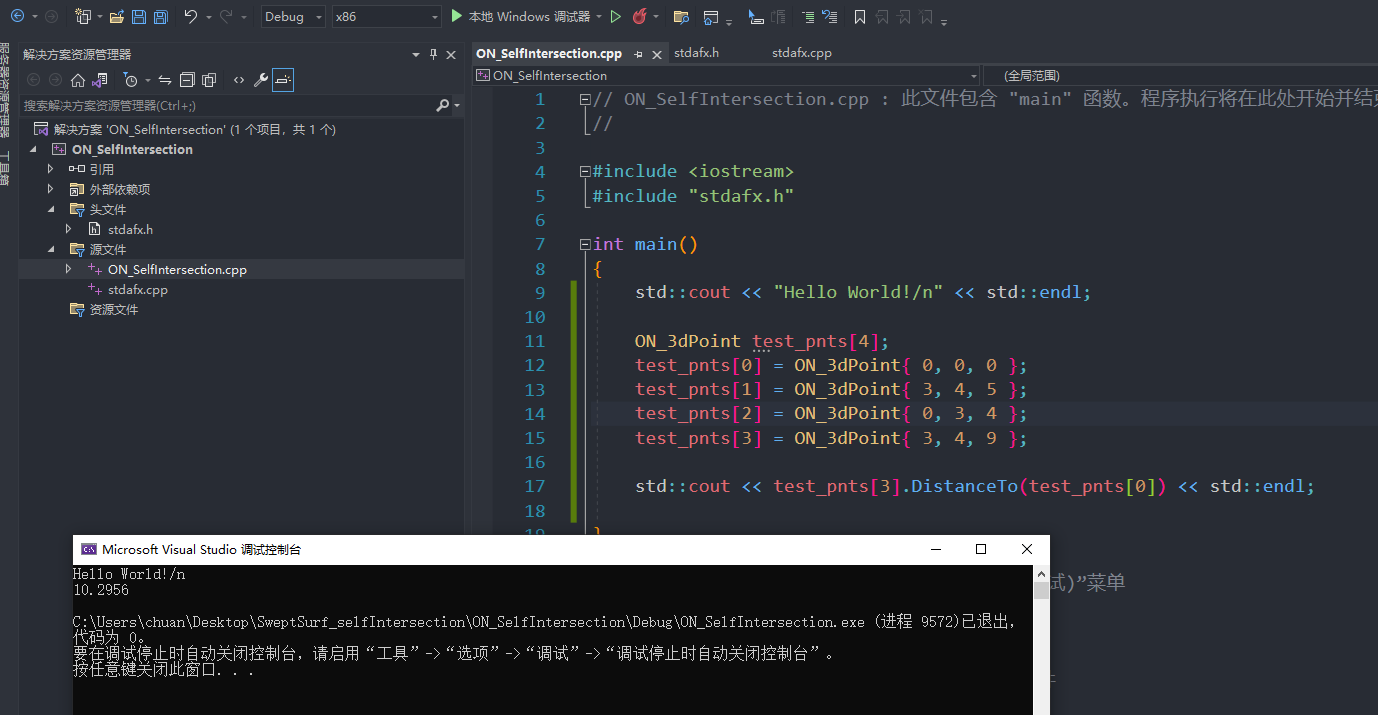Click the Open File folder icon
Viewport: 1378px width, 715px height.
116,16
